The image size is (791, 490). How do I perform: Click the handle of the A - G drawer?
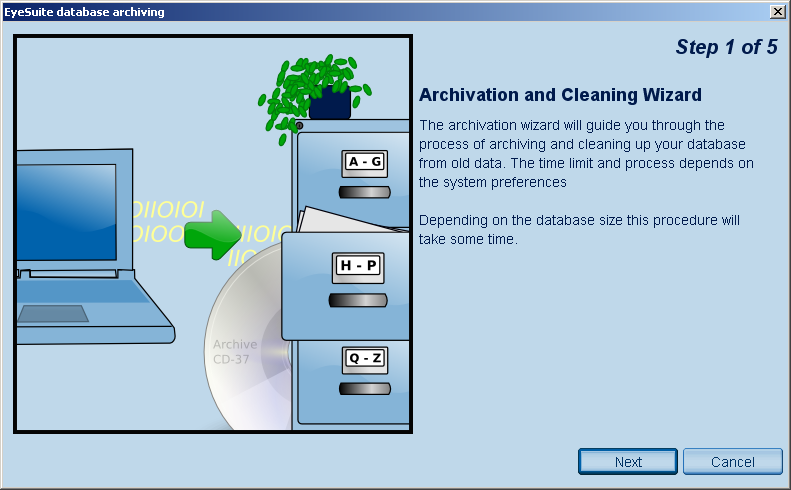coord(364,192)
